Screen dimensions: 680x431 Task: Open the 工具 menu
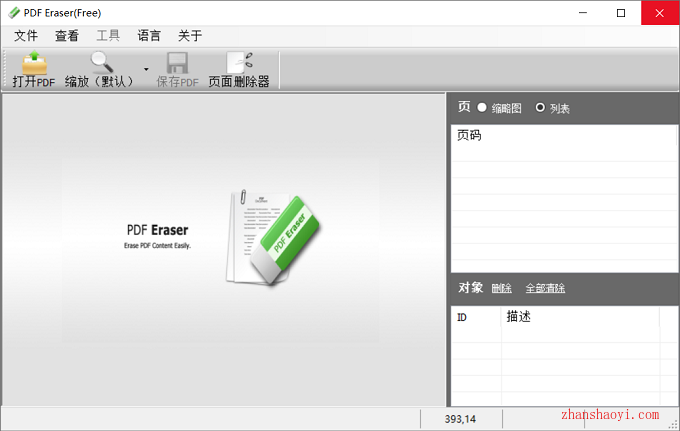point(108,36)
